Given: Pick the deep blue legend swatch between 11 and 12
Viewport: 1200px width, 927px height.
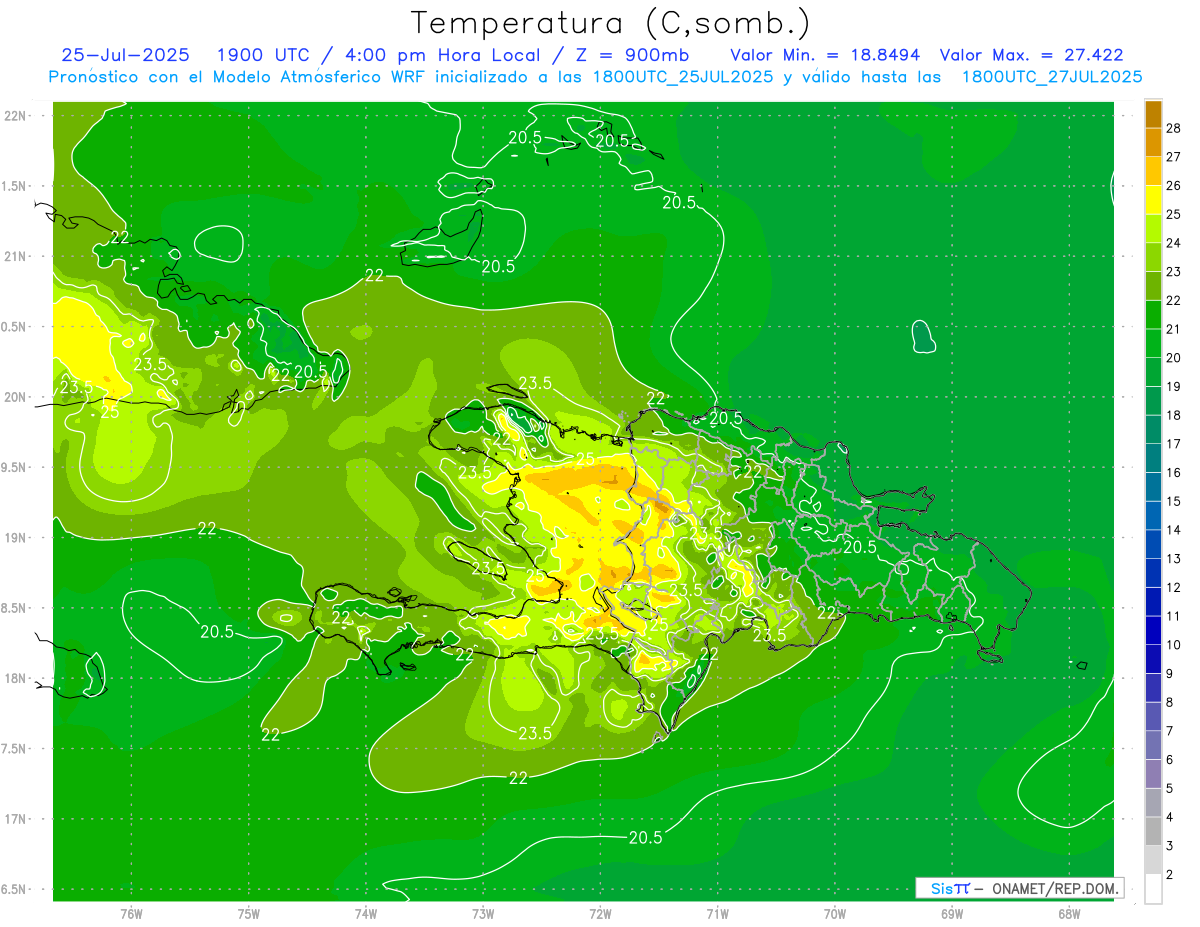Looking at the screenshot, I should [x=1153, y=602].
